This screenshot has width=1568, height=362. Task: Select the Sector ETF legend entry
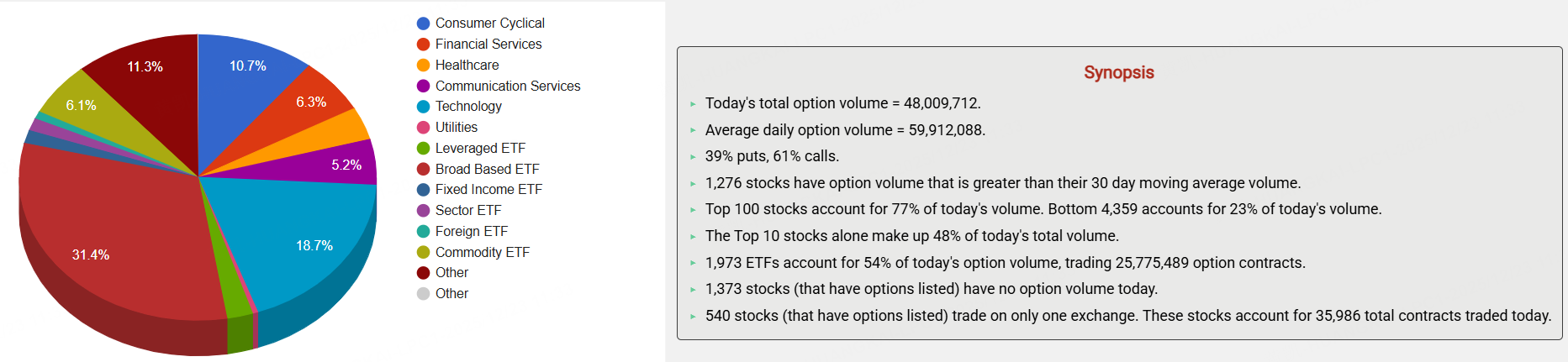pyautogui.click(x=467, y=211)
